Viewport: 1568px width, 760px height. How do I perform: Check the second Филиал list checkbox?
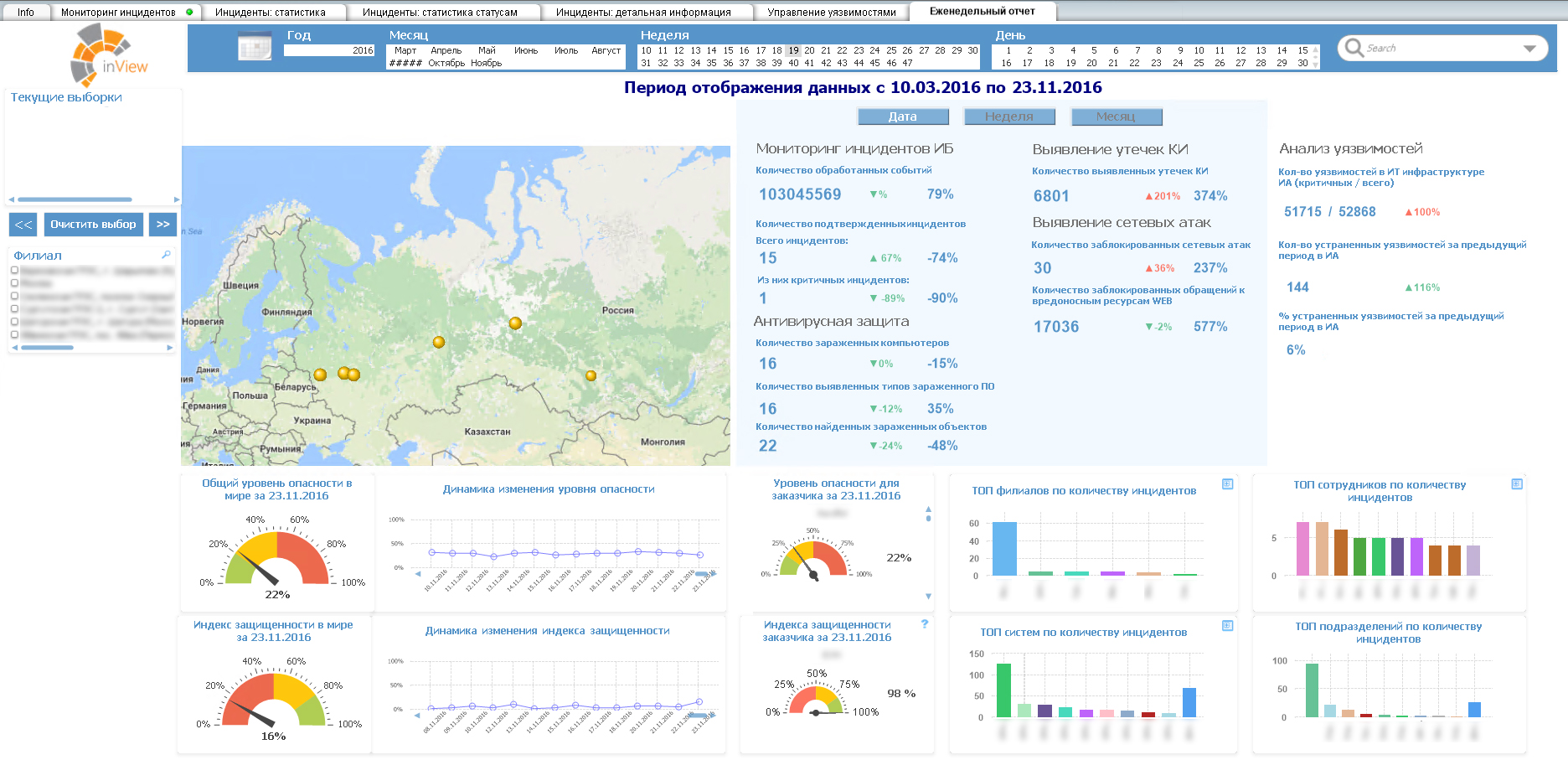(13, 284)
